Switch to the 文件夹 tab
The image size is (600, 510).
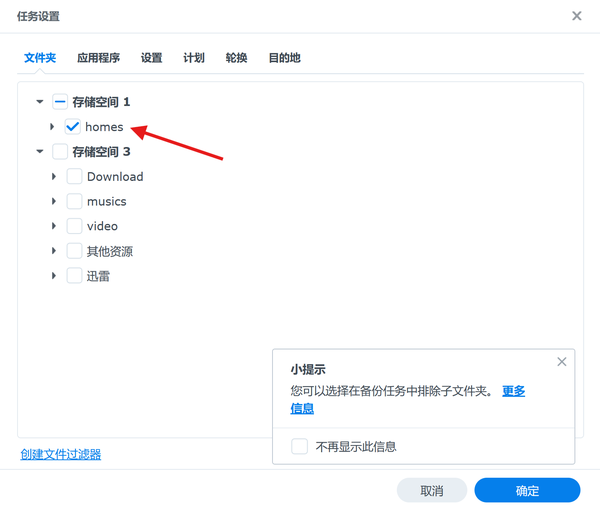40,58
